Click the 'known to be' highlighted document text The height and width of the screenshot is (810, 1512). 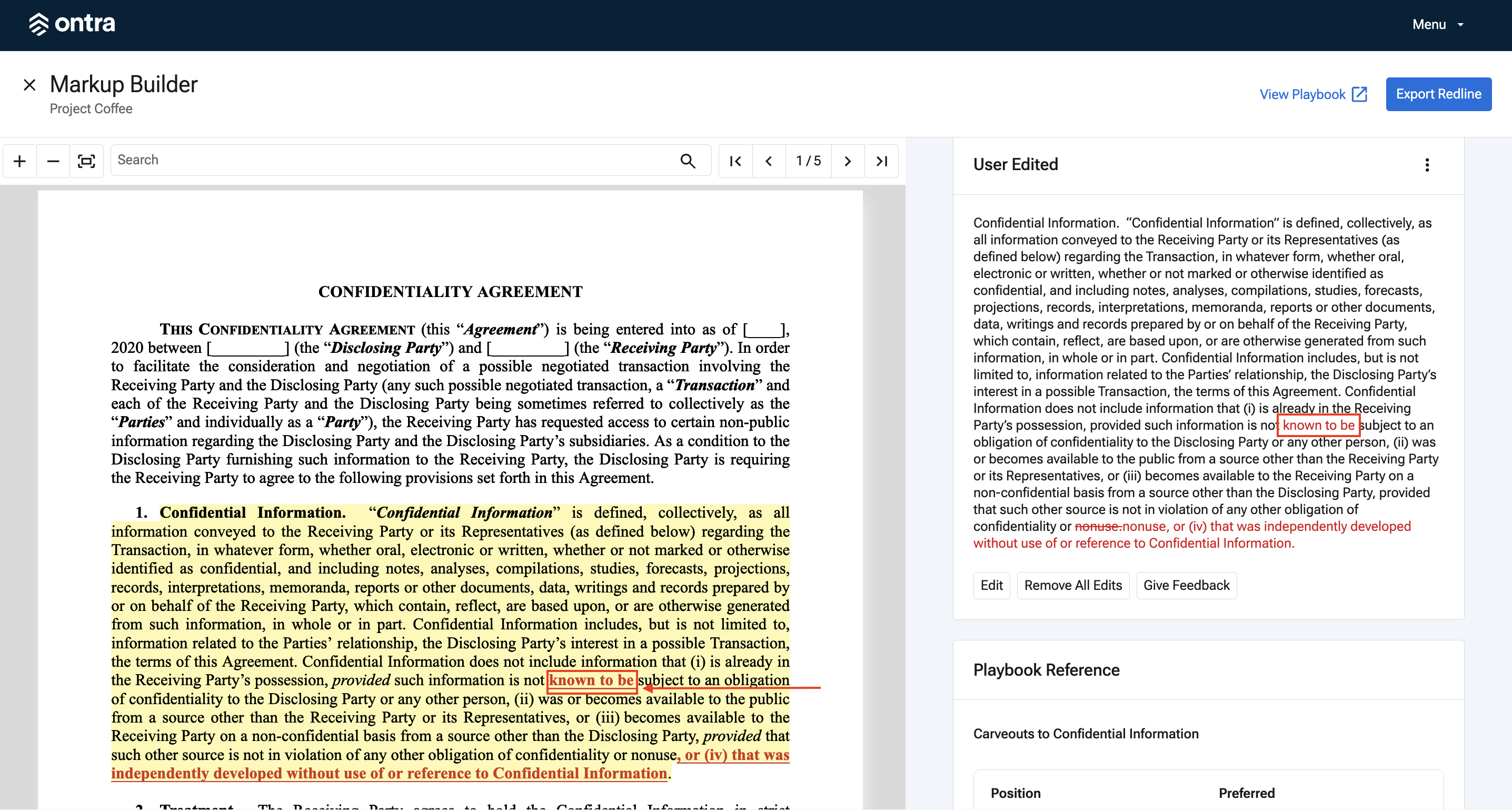[592, 680]
